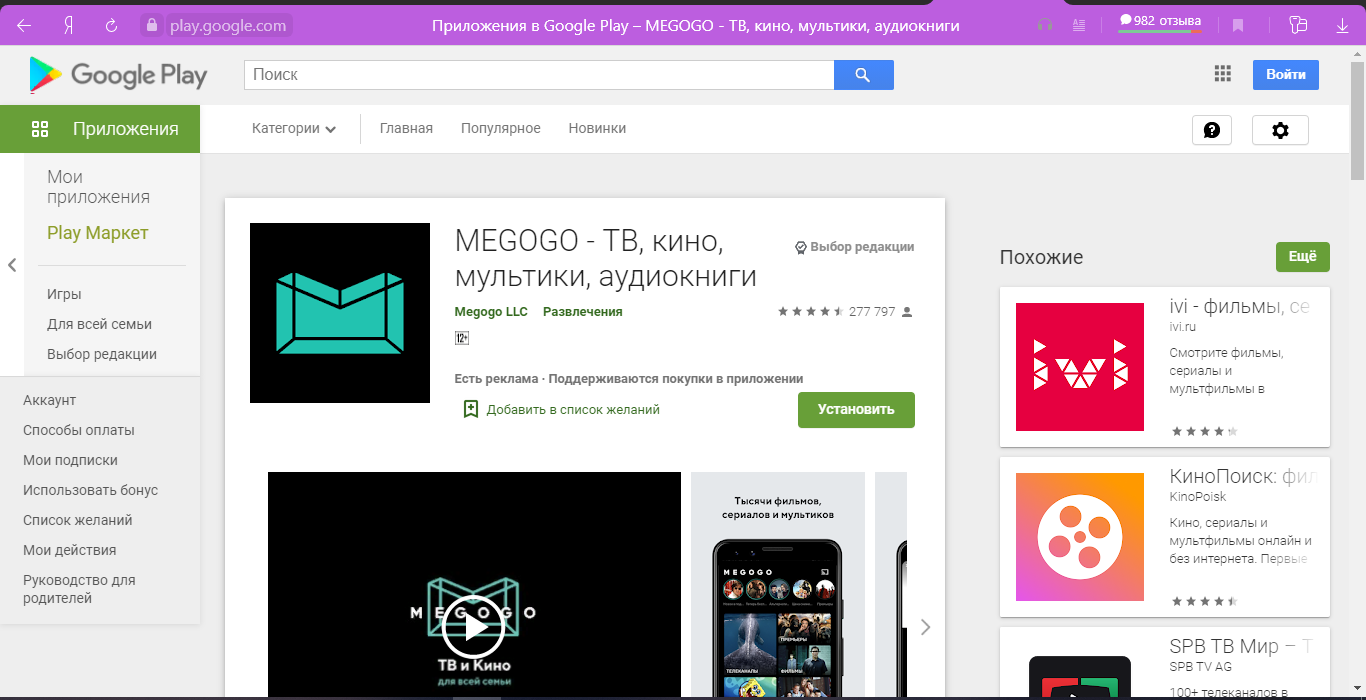The width and height of the screenshot is (1366, 700).
Task: Open Способы оплаты
Action: tap(78, 430)
